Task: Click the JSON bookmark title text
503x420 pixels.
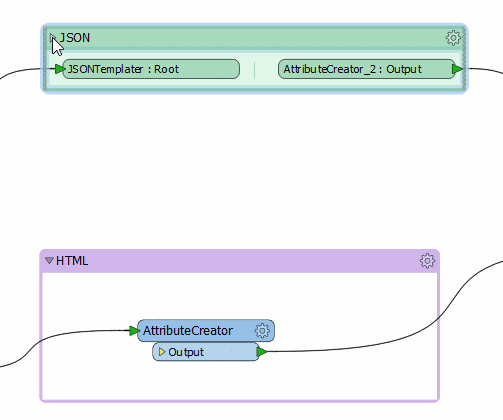Action: [x=75, y=38]
